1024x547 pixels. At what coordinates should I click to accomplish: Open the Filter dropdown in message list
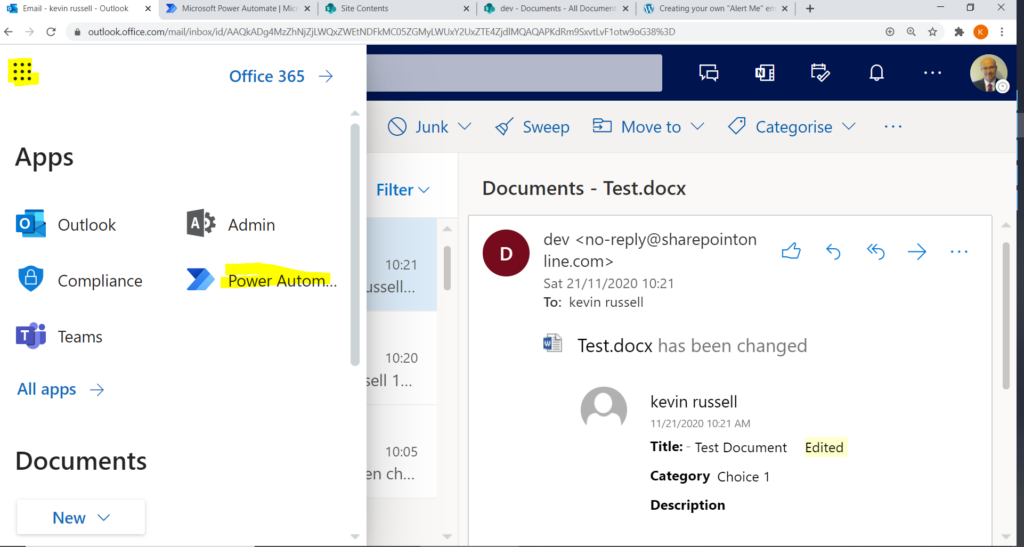403,190
